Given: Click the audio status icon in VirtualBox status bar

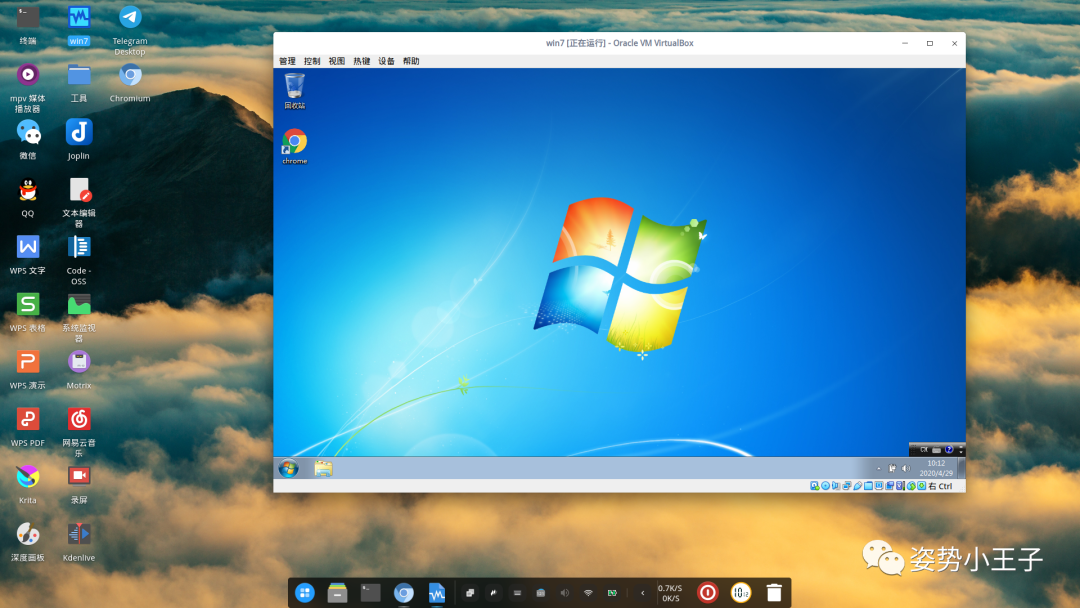Looking at the screenshot, I should (x=832, y=485).
